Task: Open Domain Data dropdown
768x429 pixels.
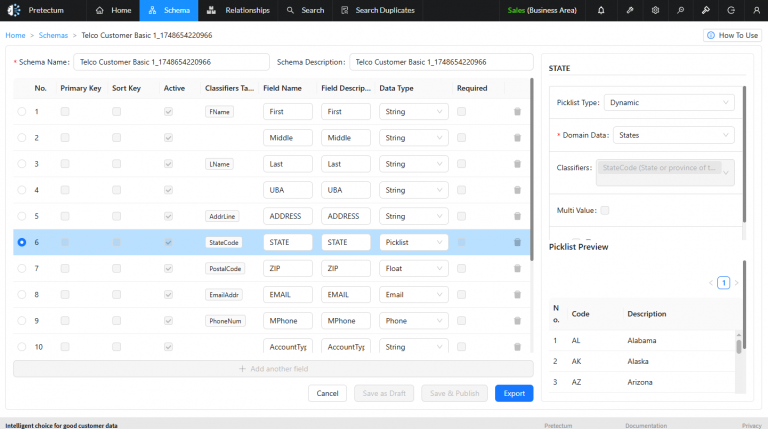Action: click(673, 135)
